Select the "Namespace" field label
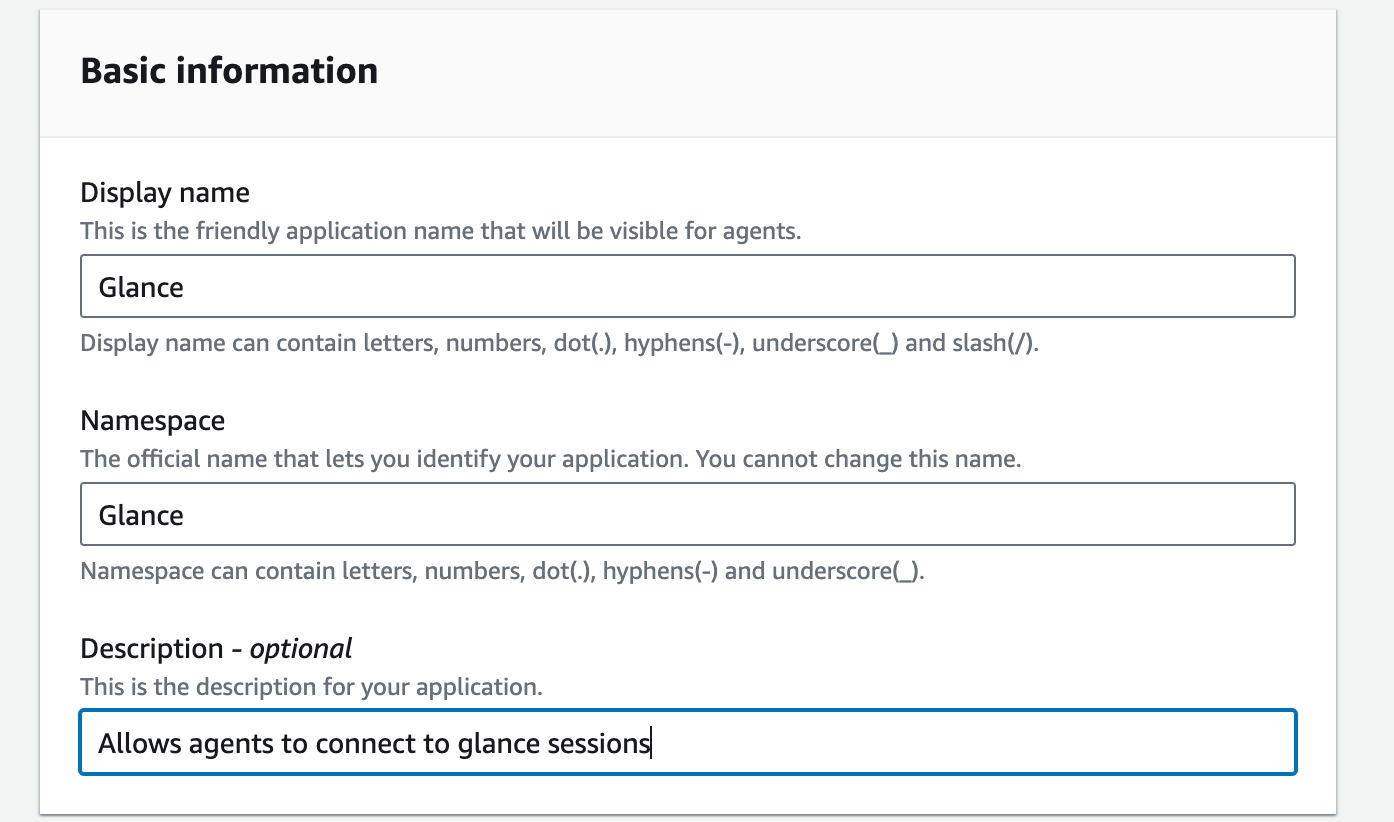Viewport: 1394px width, 822px height. pyautogui.click(x=152, y=420)
